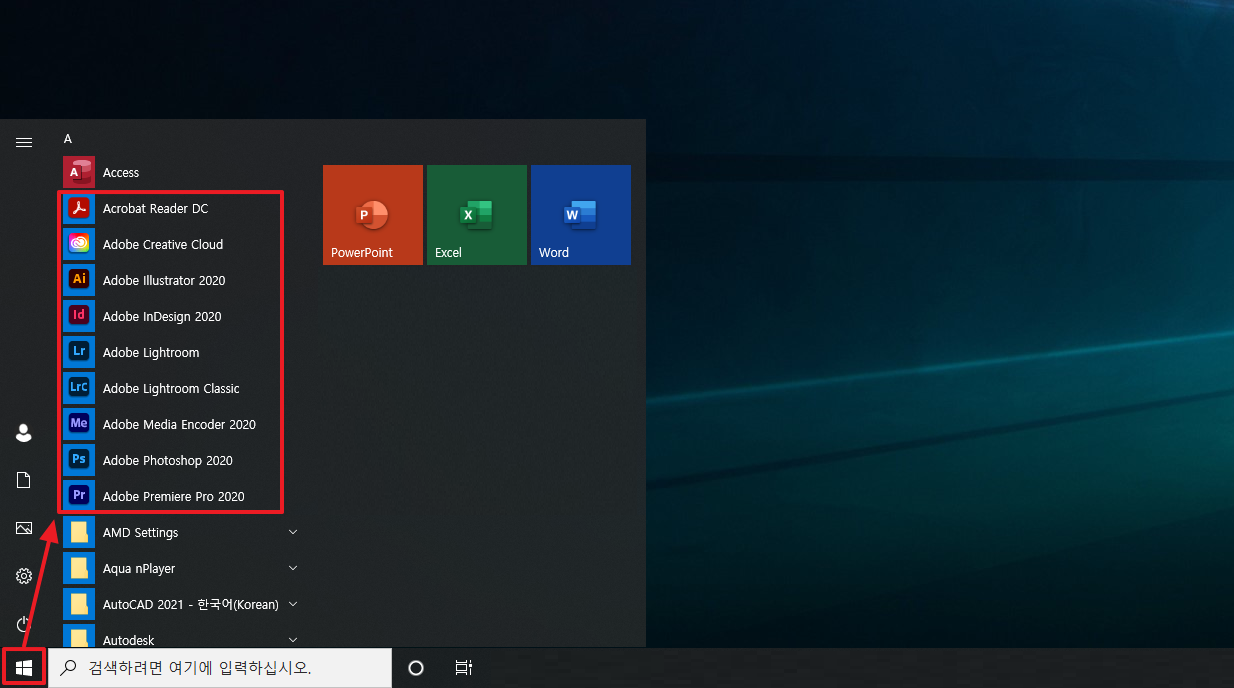Viewport: 1234px width, 688px height.
Task: Click the Autodesk folder icon
Action: (79, 636)
